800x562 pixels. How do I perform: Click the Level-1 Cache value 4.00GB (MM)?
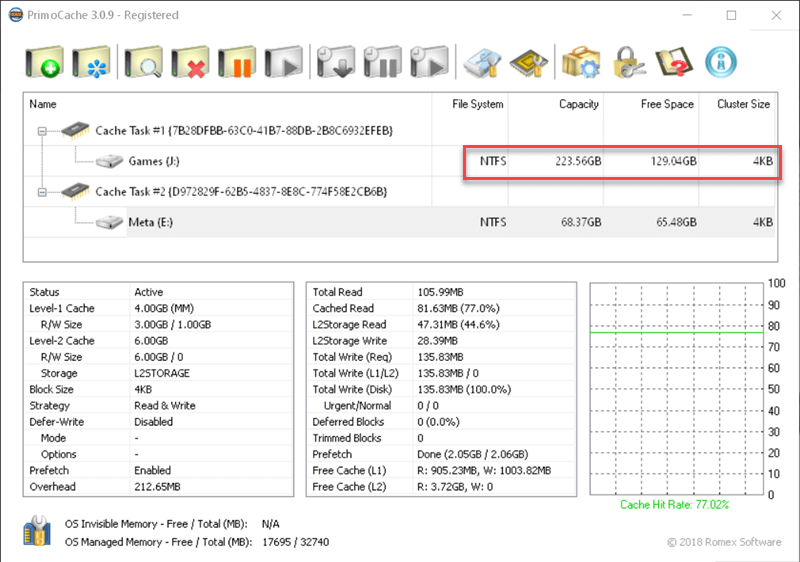pos(164,308)
